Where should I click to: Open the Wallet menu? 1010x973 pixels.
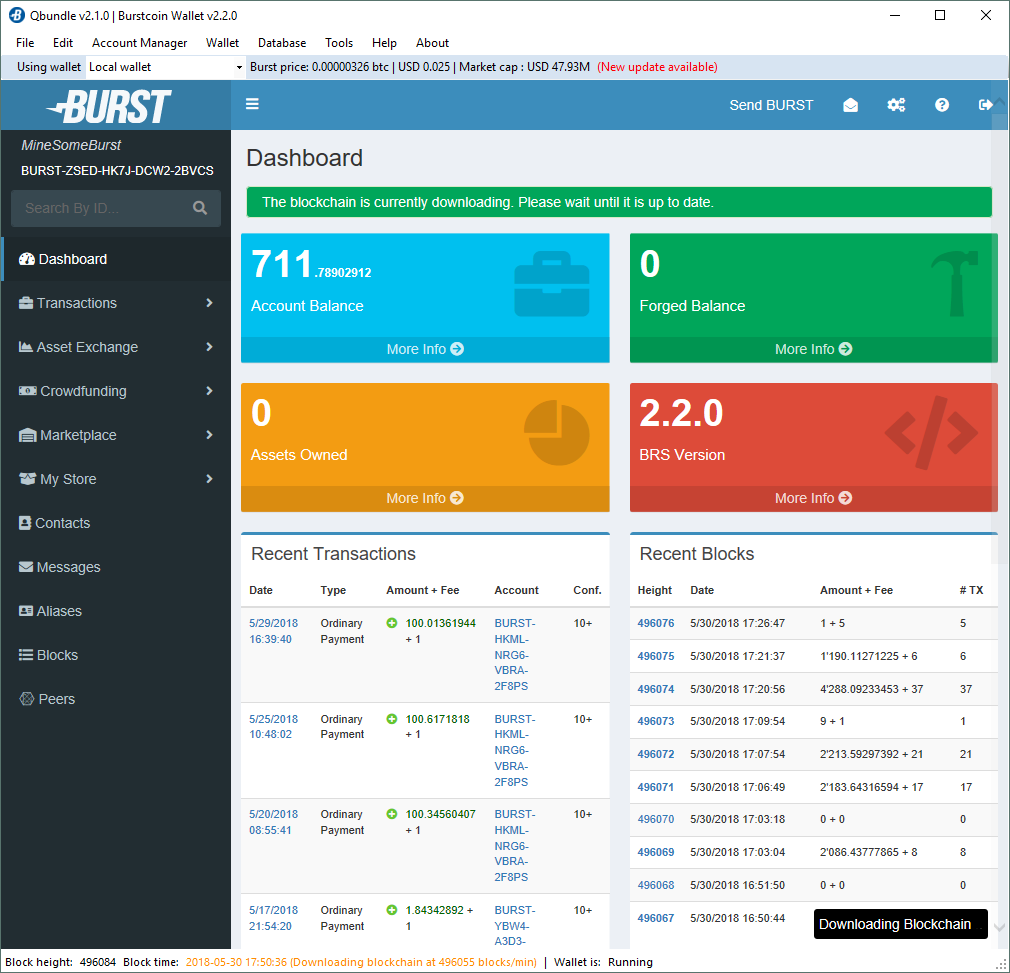coord(222,43)
